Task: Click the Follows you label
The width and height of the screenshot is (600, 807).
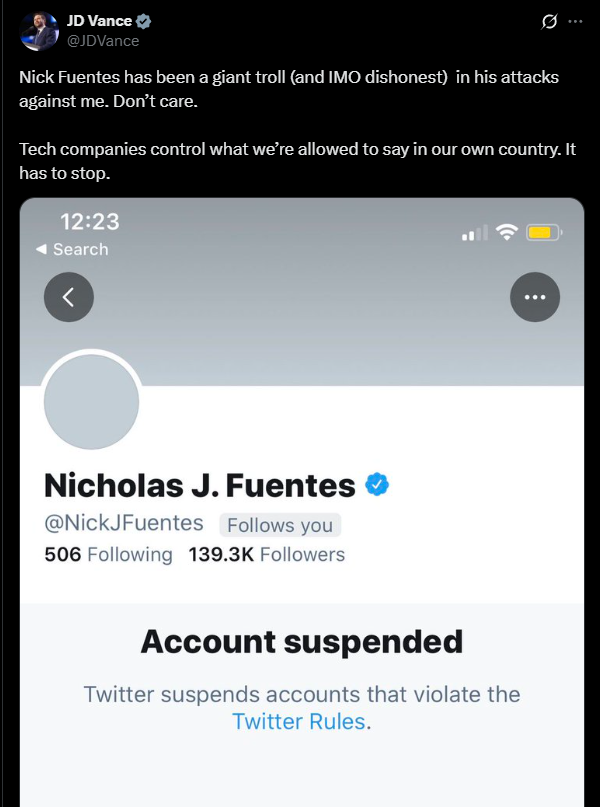Action: pos(280,525)
